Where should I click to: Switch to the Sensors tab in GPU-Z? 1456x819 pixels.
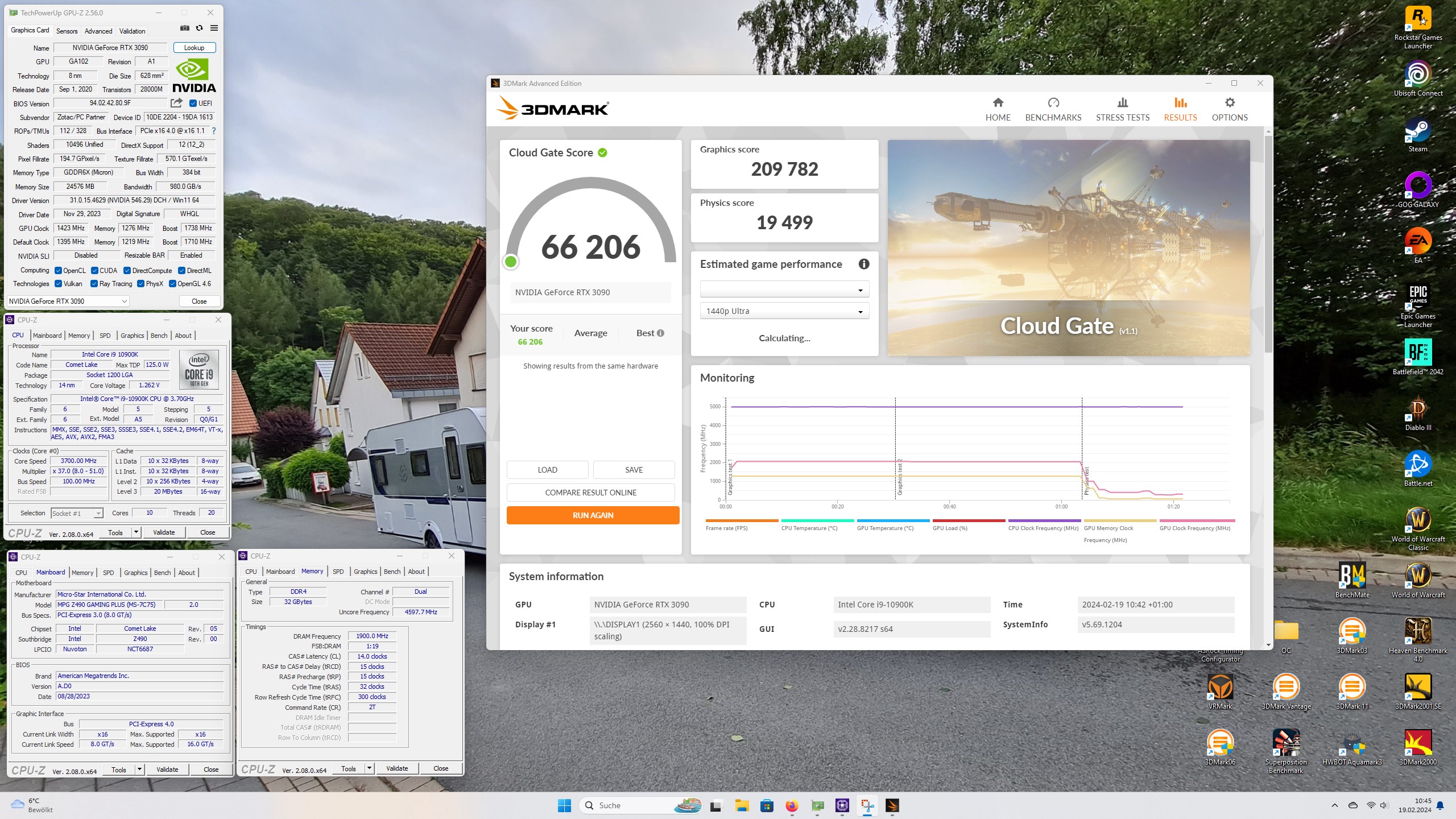tap(67, 31)
